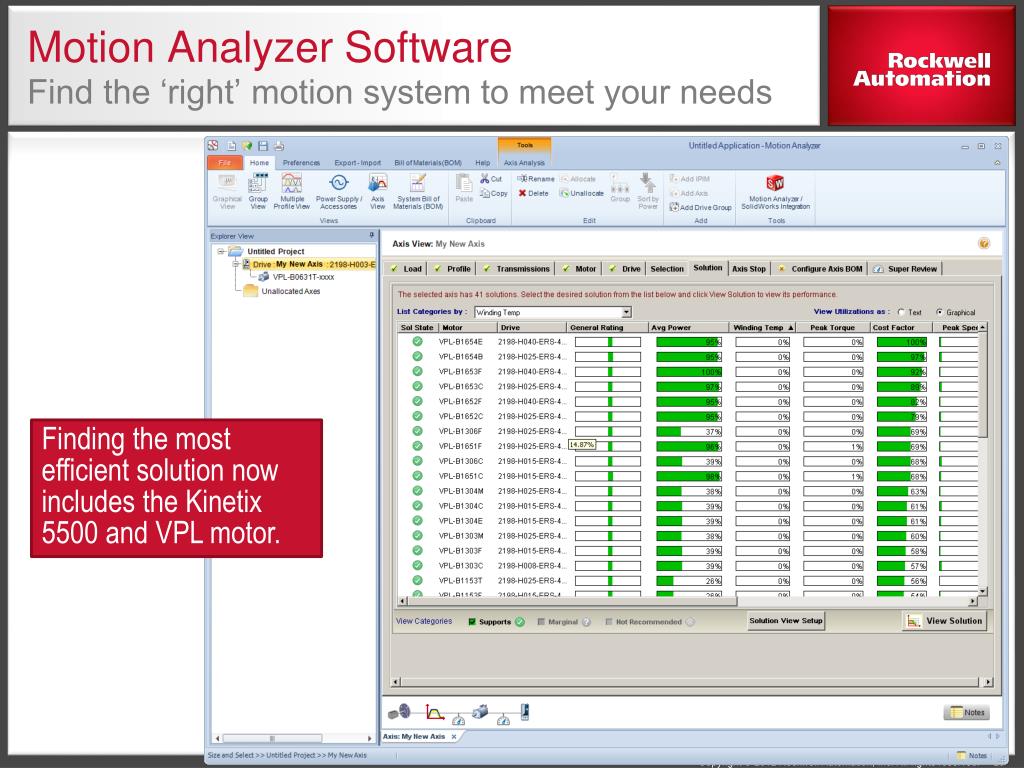
Task: Click Avg Power bar for VPL-B1654E
Action: pyautogui.click(x=689, y=342)
